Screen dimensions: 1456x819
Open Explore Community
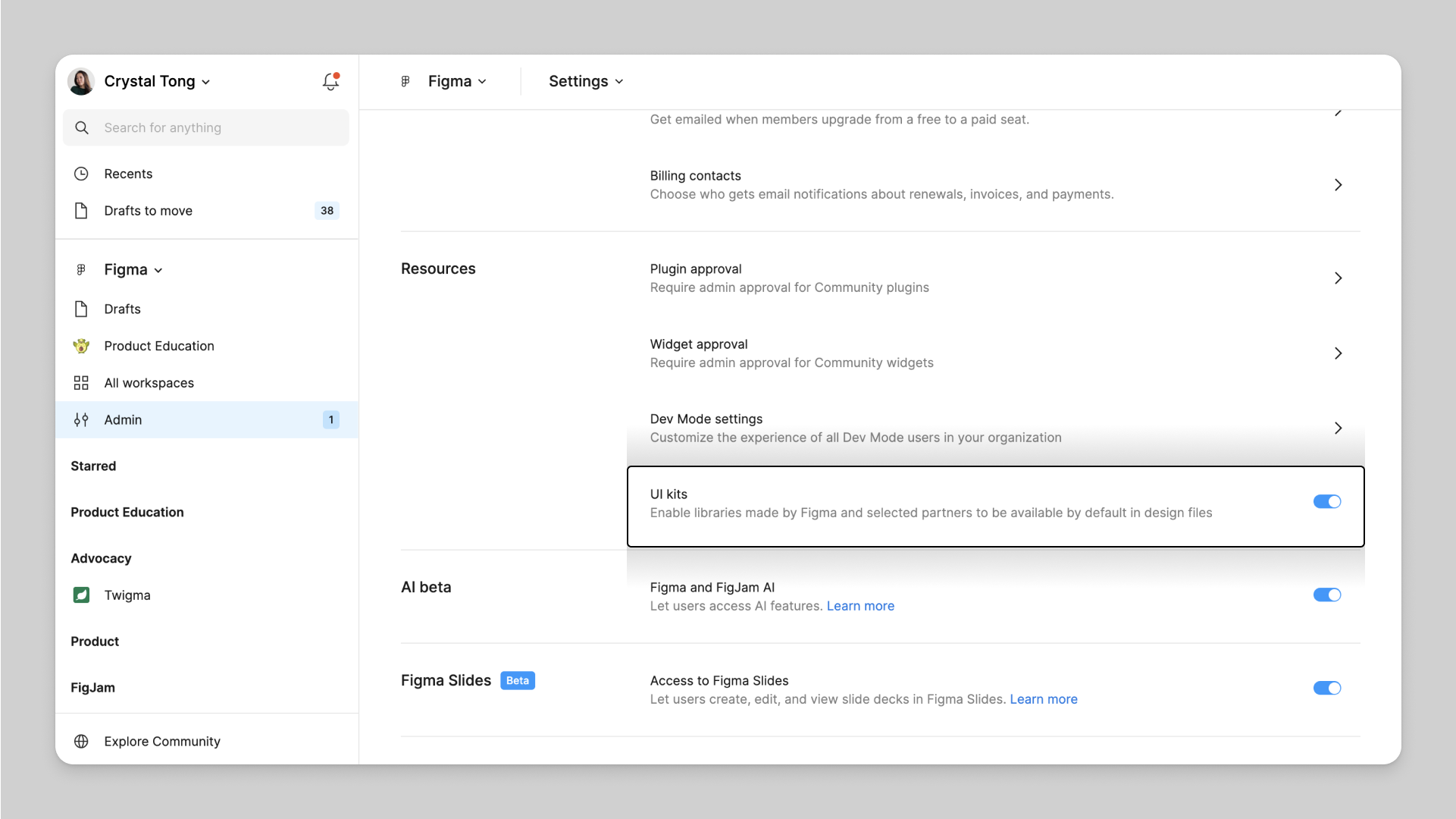tap(206, 742)
